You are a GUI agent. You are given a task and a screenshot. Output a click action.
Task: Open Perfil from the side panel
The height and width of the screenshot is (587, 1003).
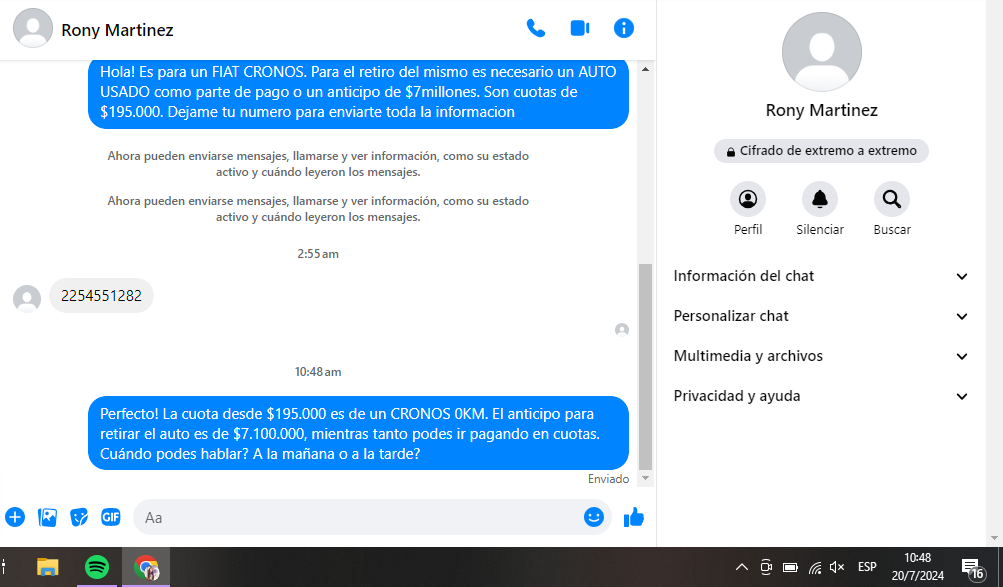pyautogui.click(x=748, y=200)
